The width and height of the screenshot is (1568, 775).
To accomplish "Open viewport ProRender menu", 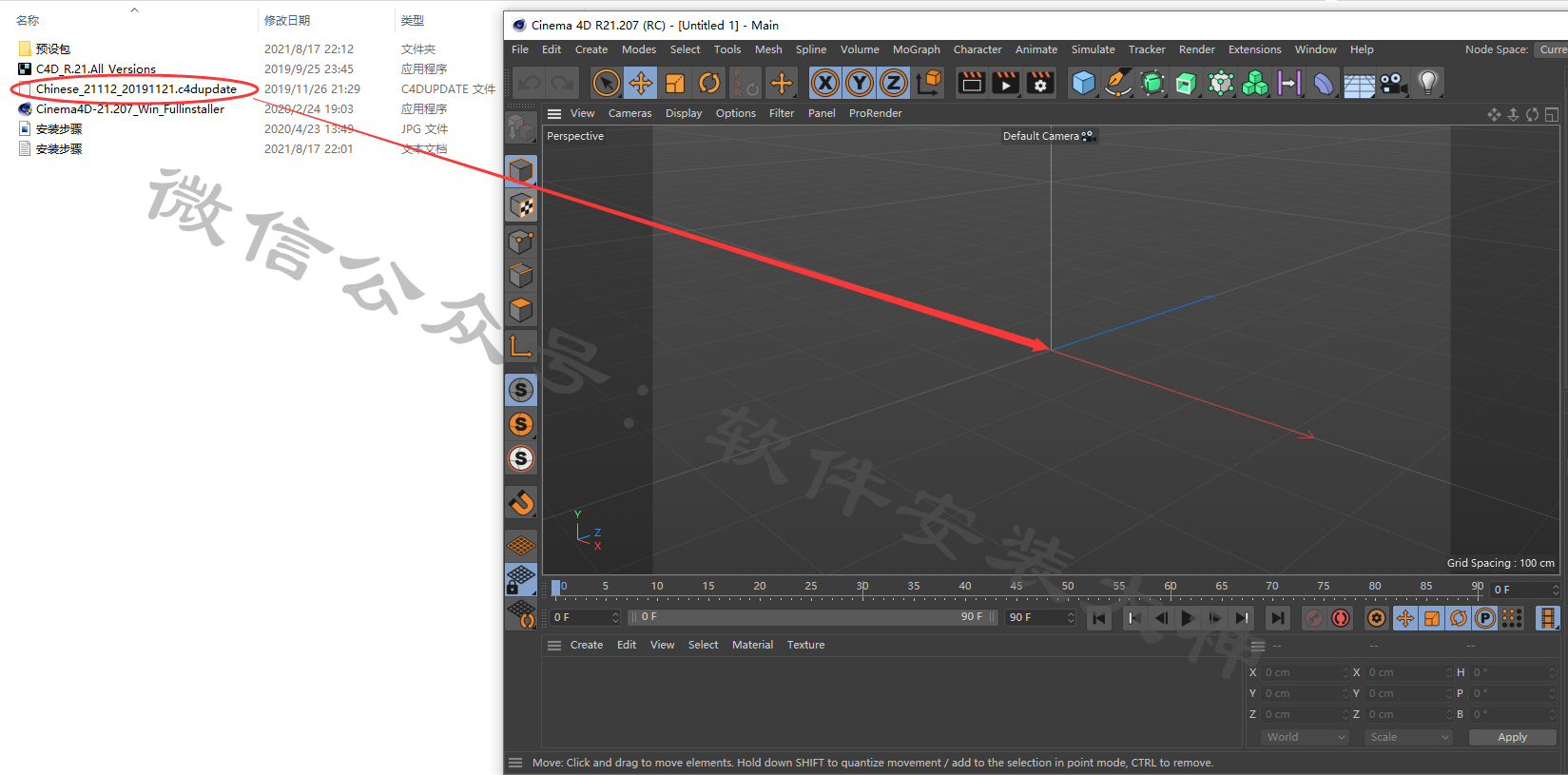I will pyautogui.click(x=876, y=113).
